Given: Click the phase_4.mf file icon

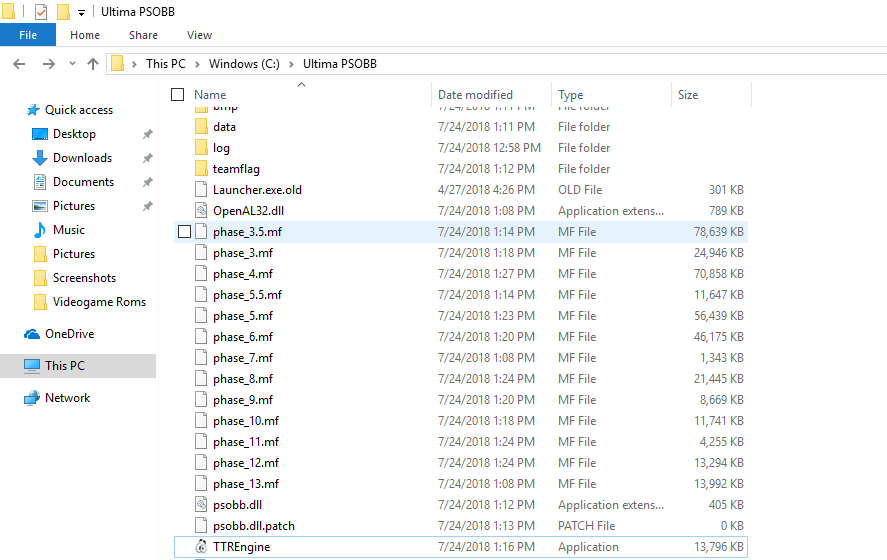Looking at the screenshot, I should click(201, 273).
